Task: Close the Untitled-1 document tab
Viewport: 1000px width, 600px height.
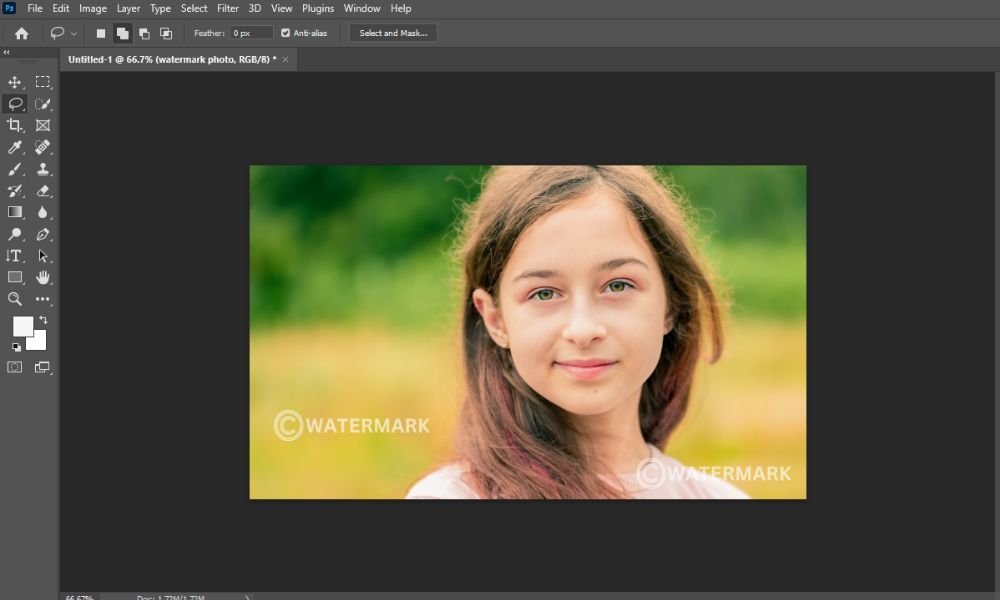Action: (x=285, y=59)
